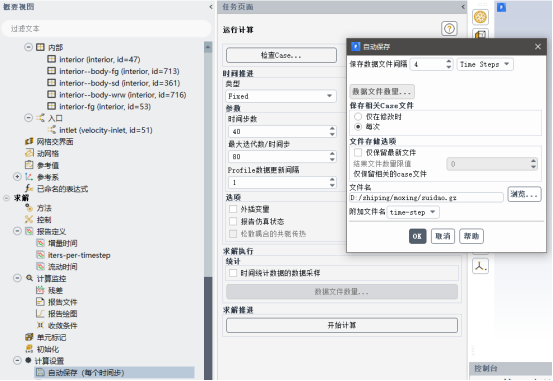Click 计算设置 calculation activities icon
The height and width of the screenshot is (381, 553).
pyautogui.click(x=28, y=361)
